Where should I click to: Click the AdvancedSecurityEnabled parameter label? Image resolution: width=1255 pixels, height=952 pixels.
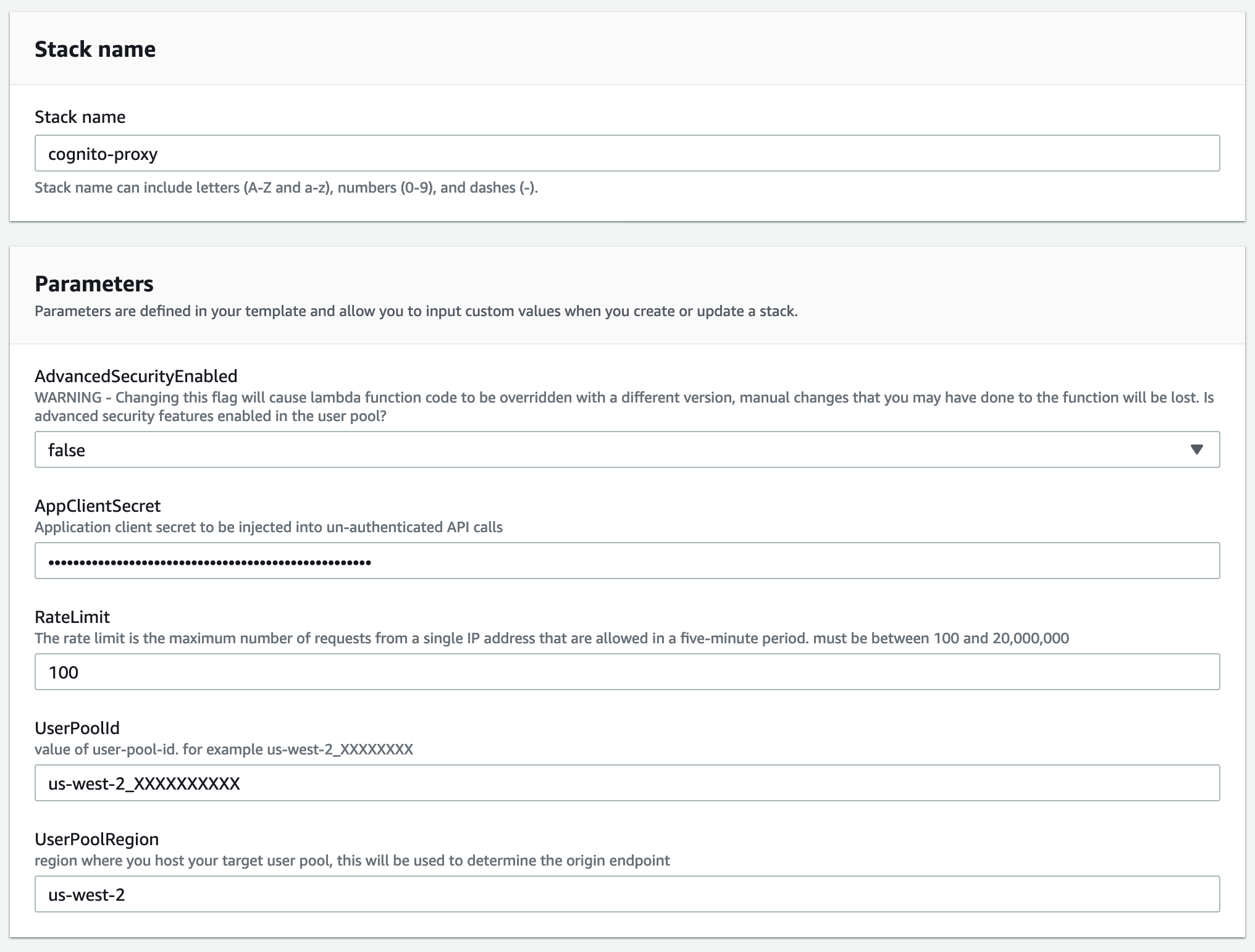point(135,375)
